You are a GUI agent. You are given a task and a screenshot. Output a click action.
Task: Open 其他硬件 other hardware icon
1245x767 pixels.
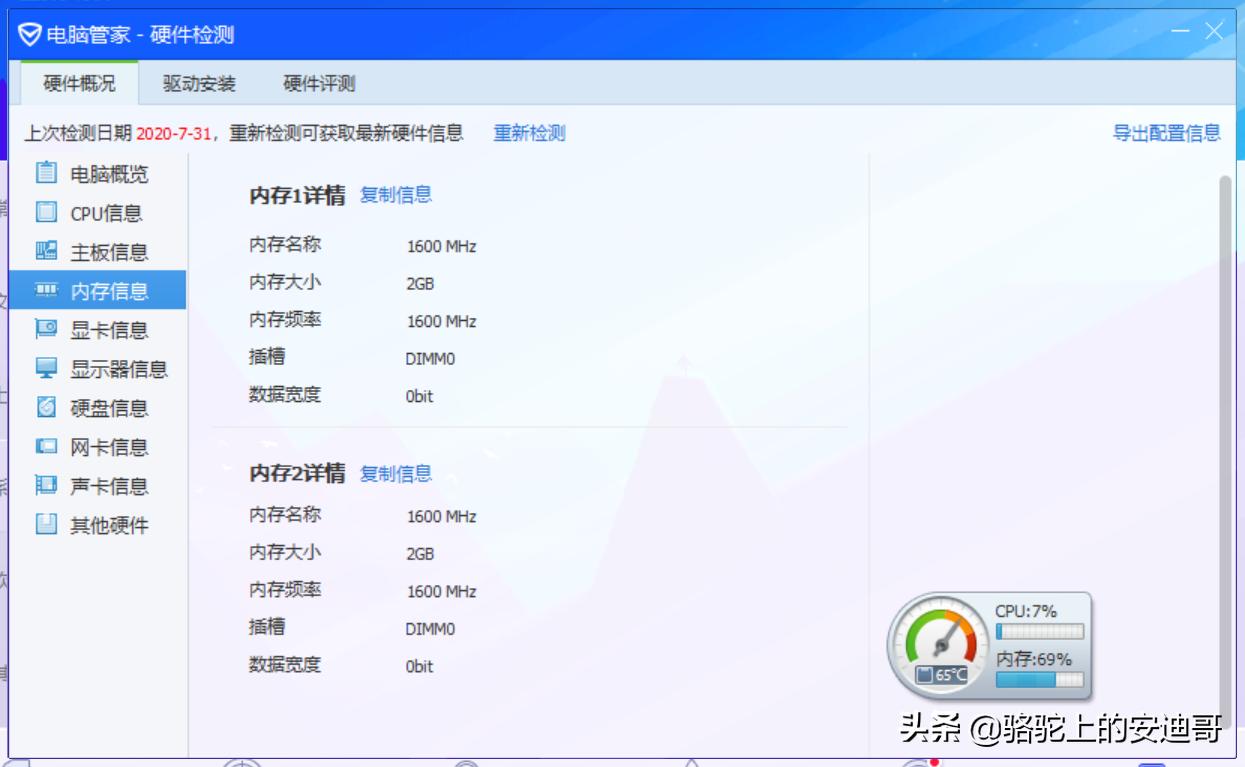pyautogui.click(x=46, y=525)
